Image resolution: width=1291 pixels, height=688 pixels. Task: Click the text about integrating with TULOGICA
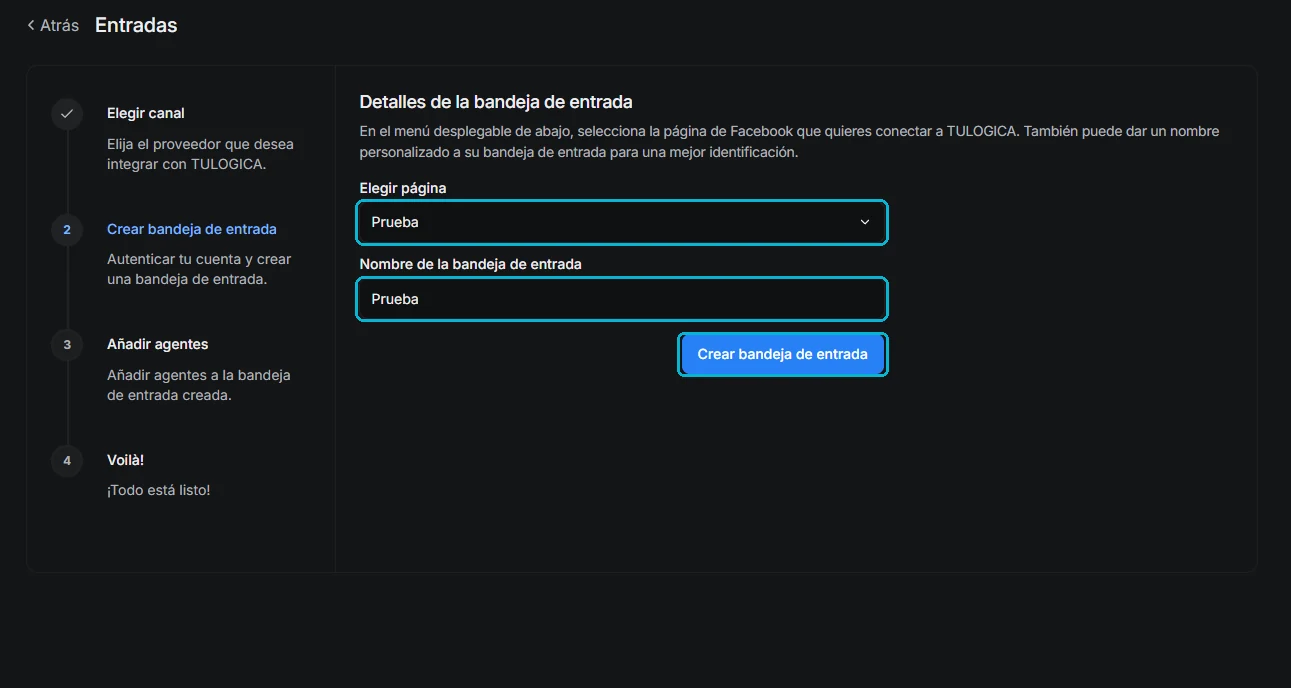200,154
